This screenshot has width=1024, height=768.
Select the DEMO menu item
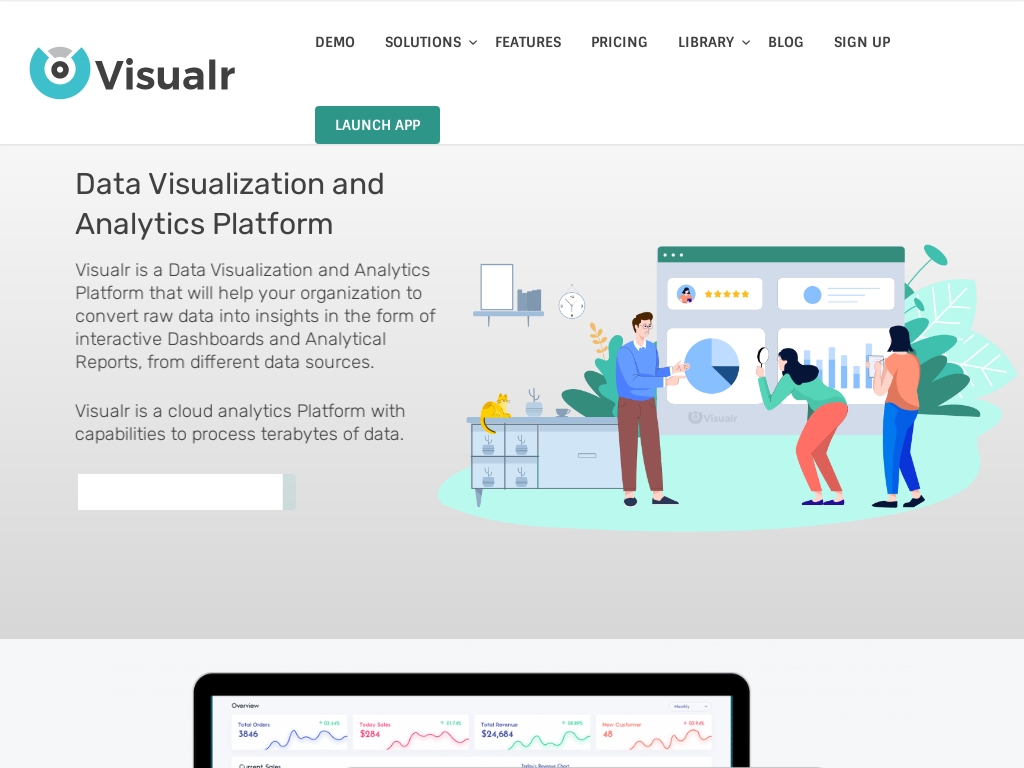click(335, 42)
